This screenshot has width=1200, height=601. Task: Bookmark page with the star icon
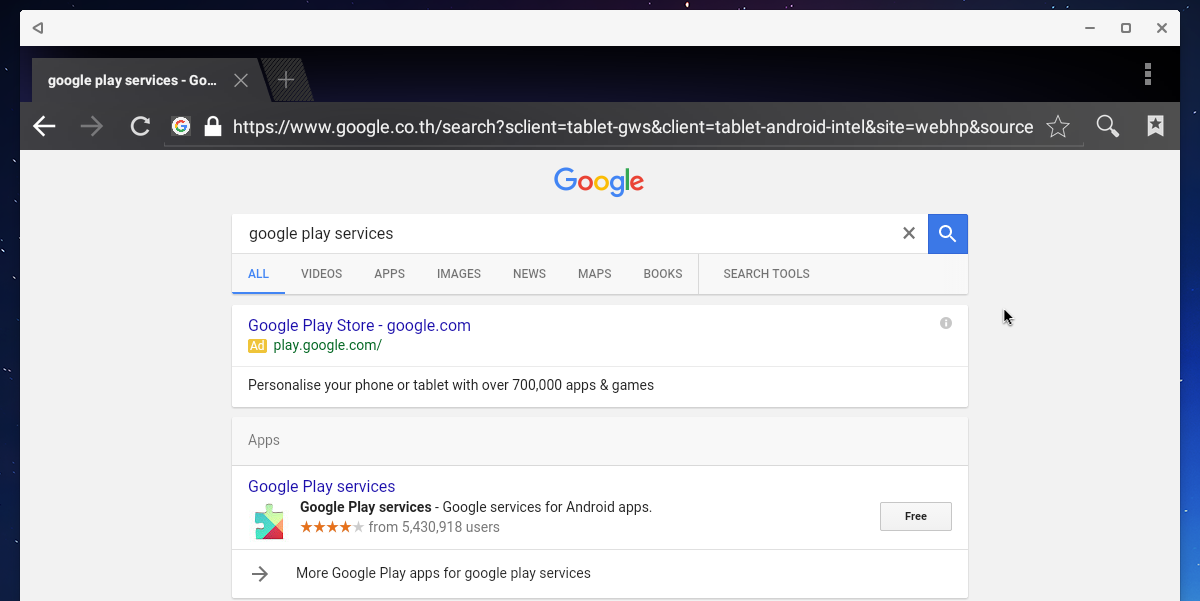1058,126
